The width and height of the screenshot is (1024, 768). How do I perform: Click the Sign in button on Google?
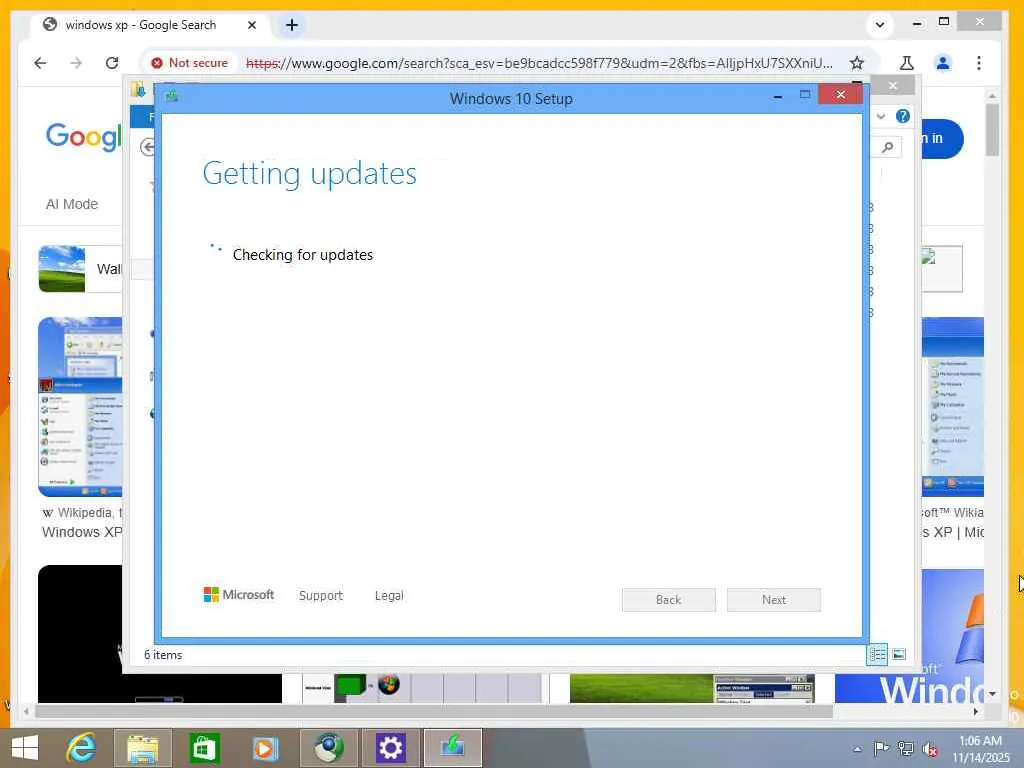coord(941,138)
